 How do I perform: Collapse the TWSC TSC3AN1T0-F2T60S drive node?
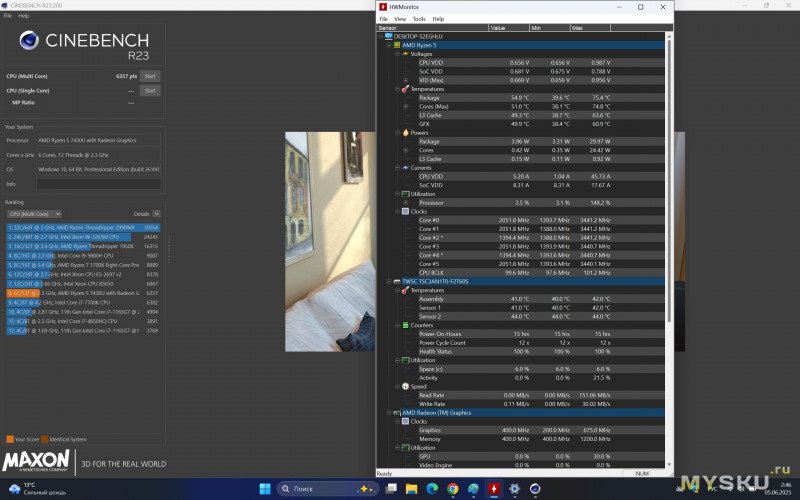(x=389, y=281)
